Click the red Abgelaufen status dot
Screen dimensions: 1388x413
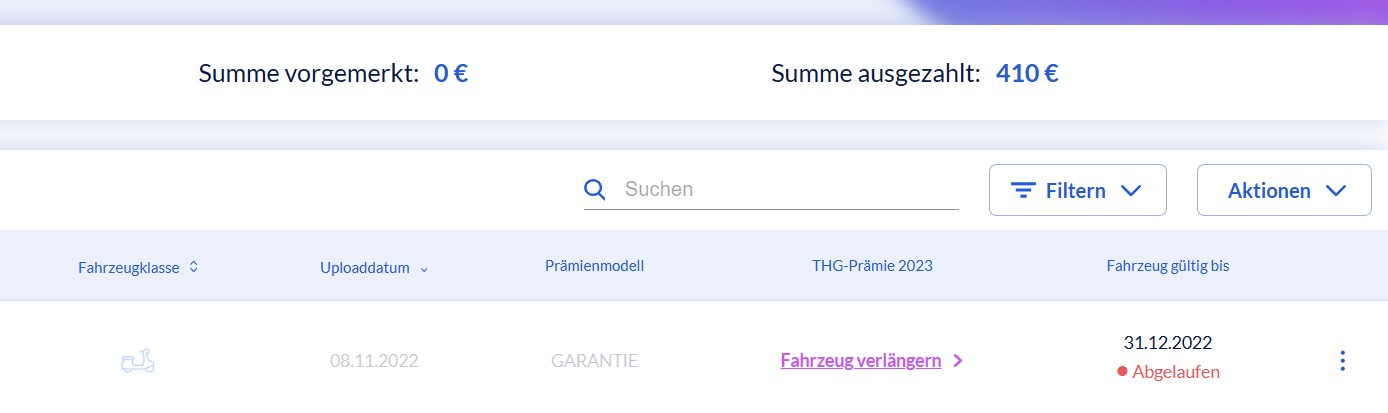1123,372
